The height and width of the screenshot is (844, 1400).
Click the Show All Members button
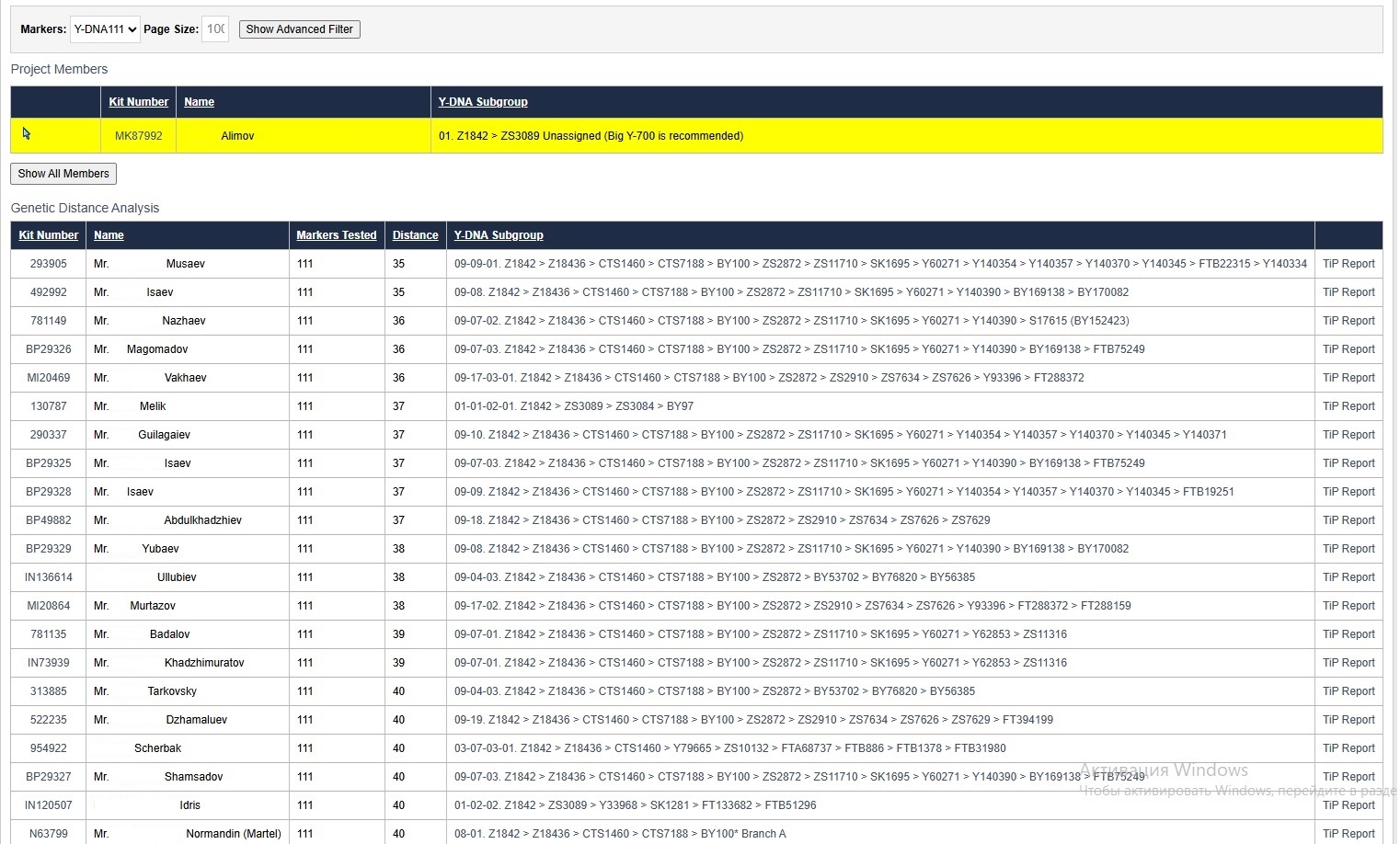tap(63, 174)
